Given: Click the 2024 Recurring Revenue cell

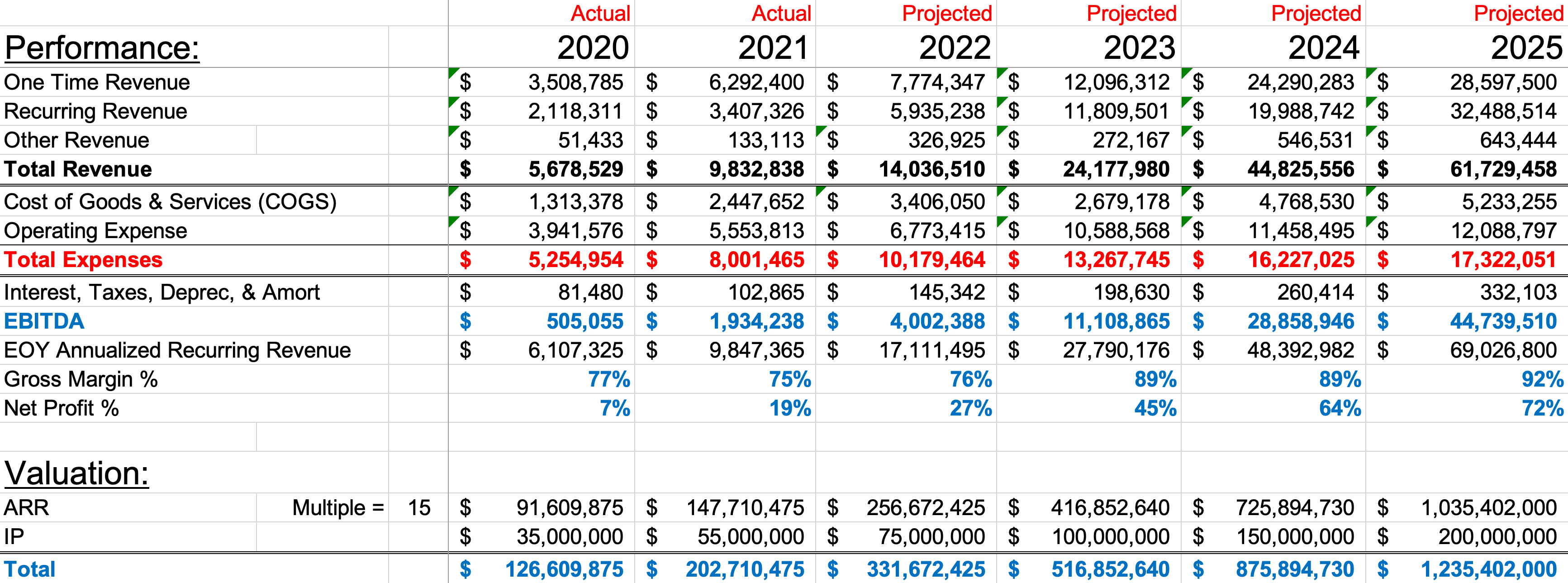Looking at the screenshot, I should click(x=1300, y=111).
